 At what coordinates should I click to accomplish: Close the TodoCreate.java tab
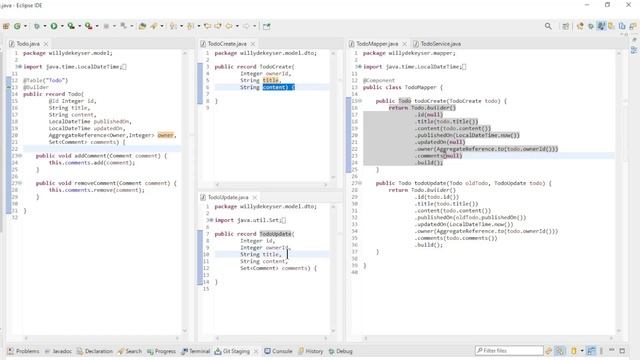tap(253, 44)
